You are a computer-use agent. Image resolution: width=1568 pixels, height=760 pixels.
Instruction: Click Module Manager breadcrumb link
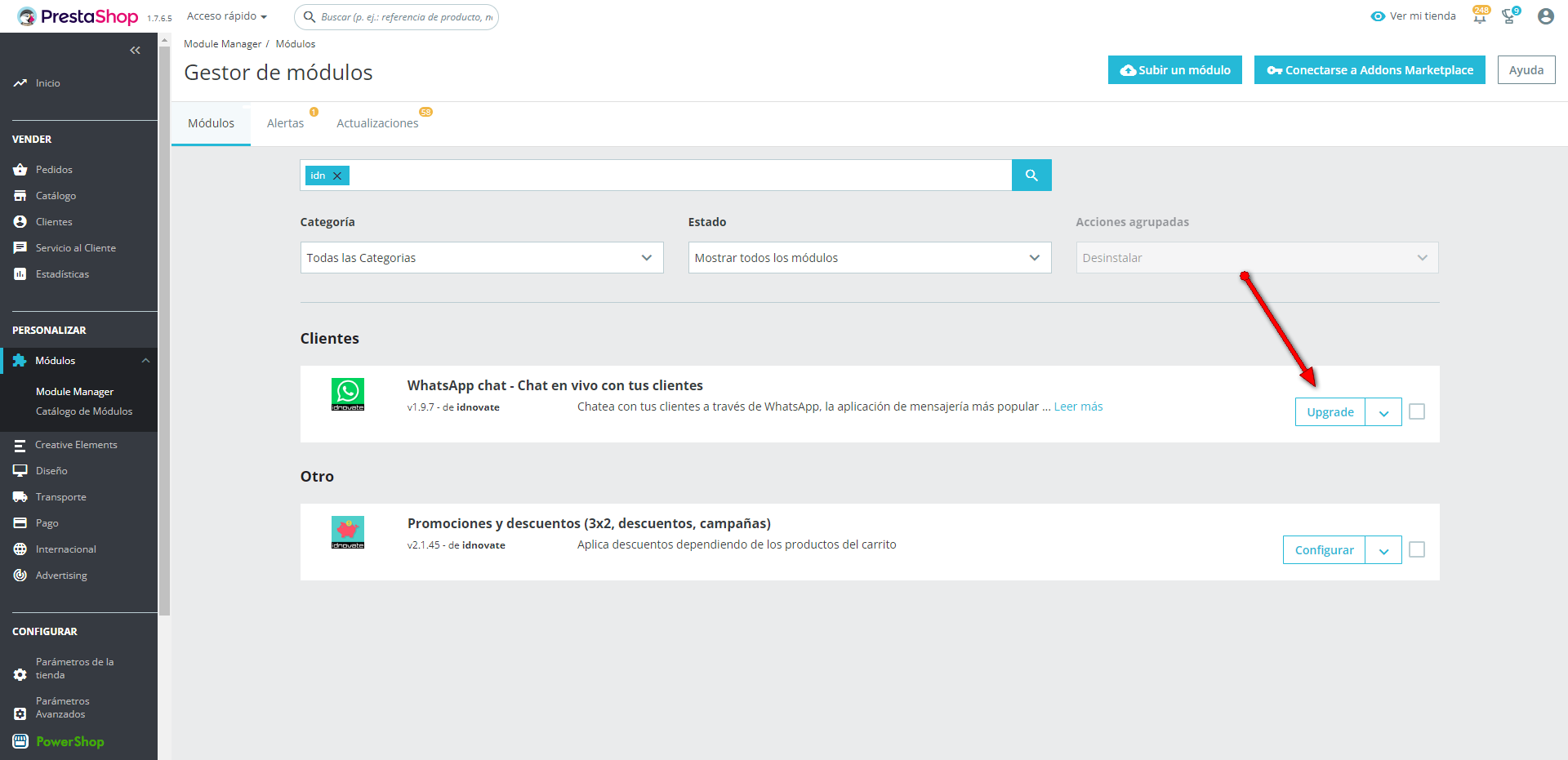click(222, 44)
